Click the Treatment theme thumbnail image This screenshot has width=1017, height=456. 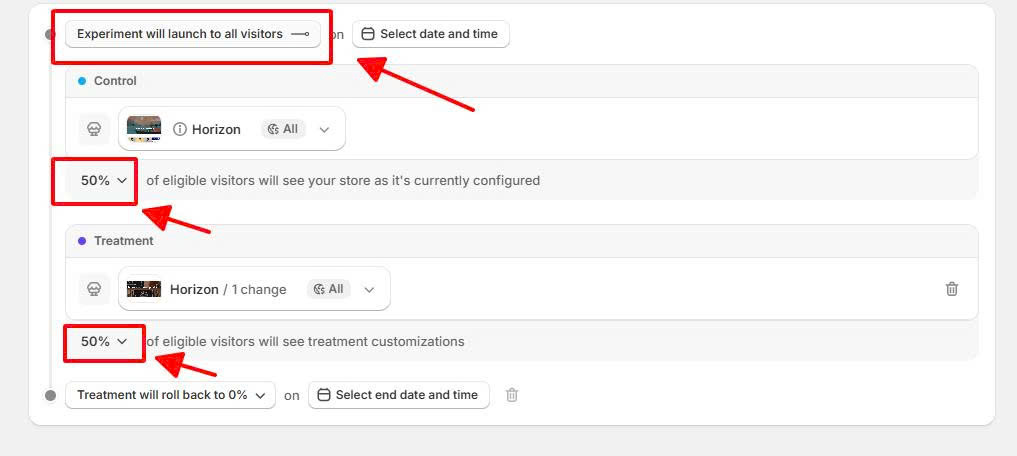click(144, 289)
